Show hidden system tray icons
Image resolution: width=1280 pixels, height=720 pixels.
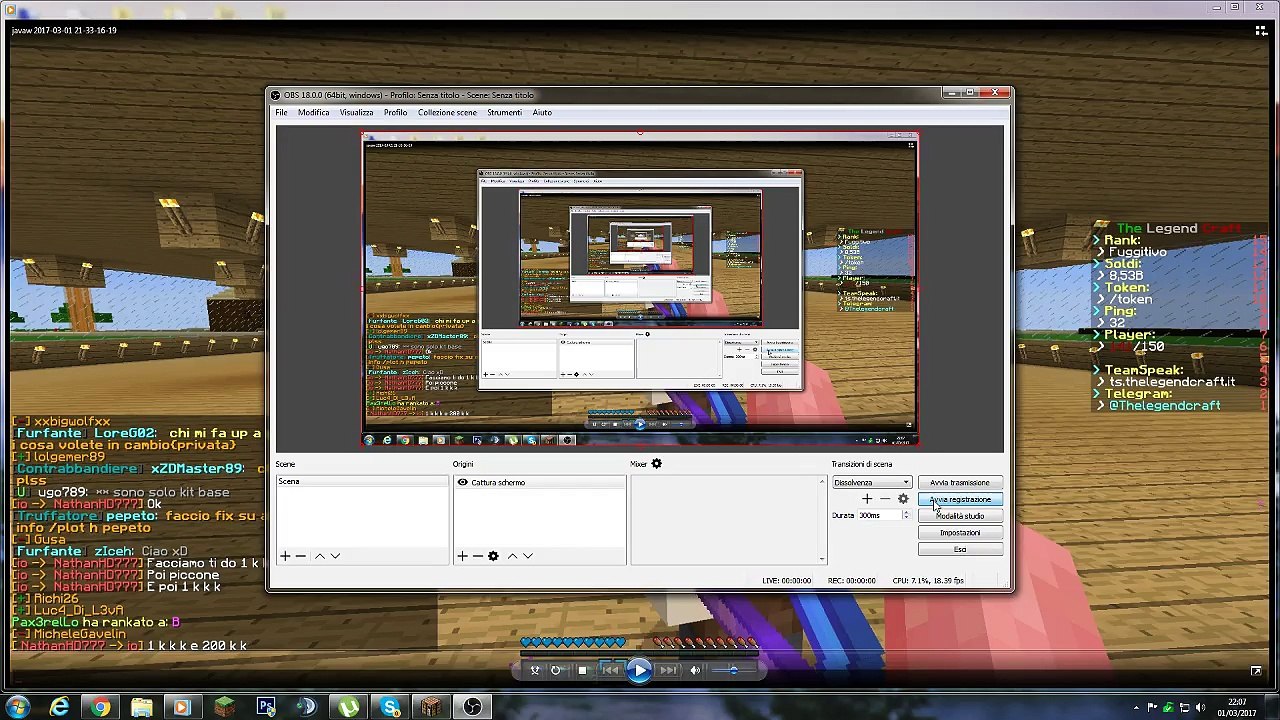pos(1136,708)
